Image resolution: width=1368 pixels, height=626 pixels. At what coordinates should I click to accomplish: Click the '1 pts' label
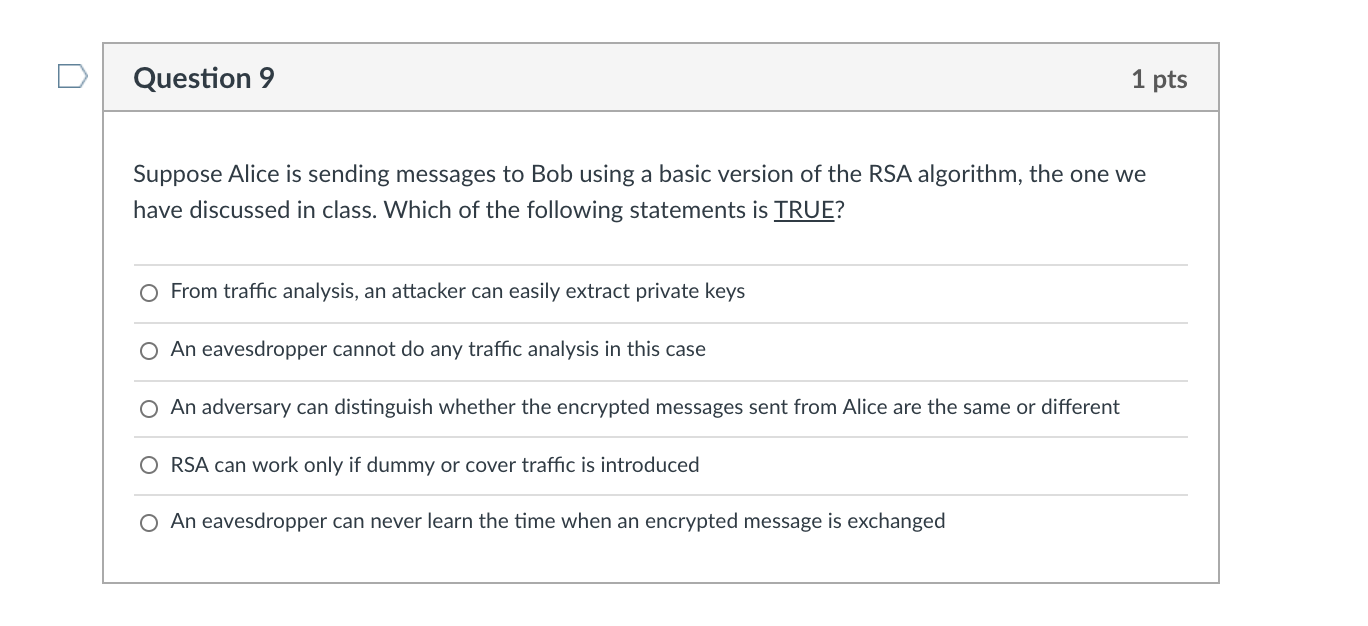click(x=1160, y=78)
